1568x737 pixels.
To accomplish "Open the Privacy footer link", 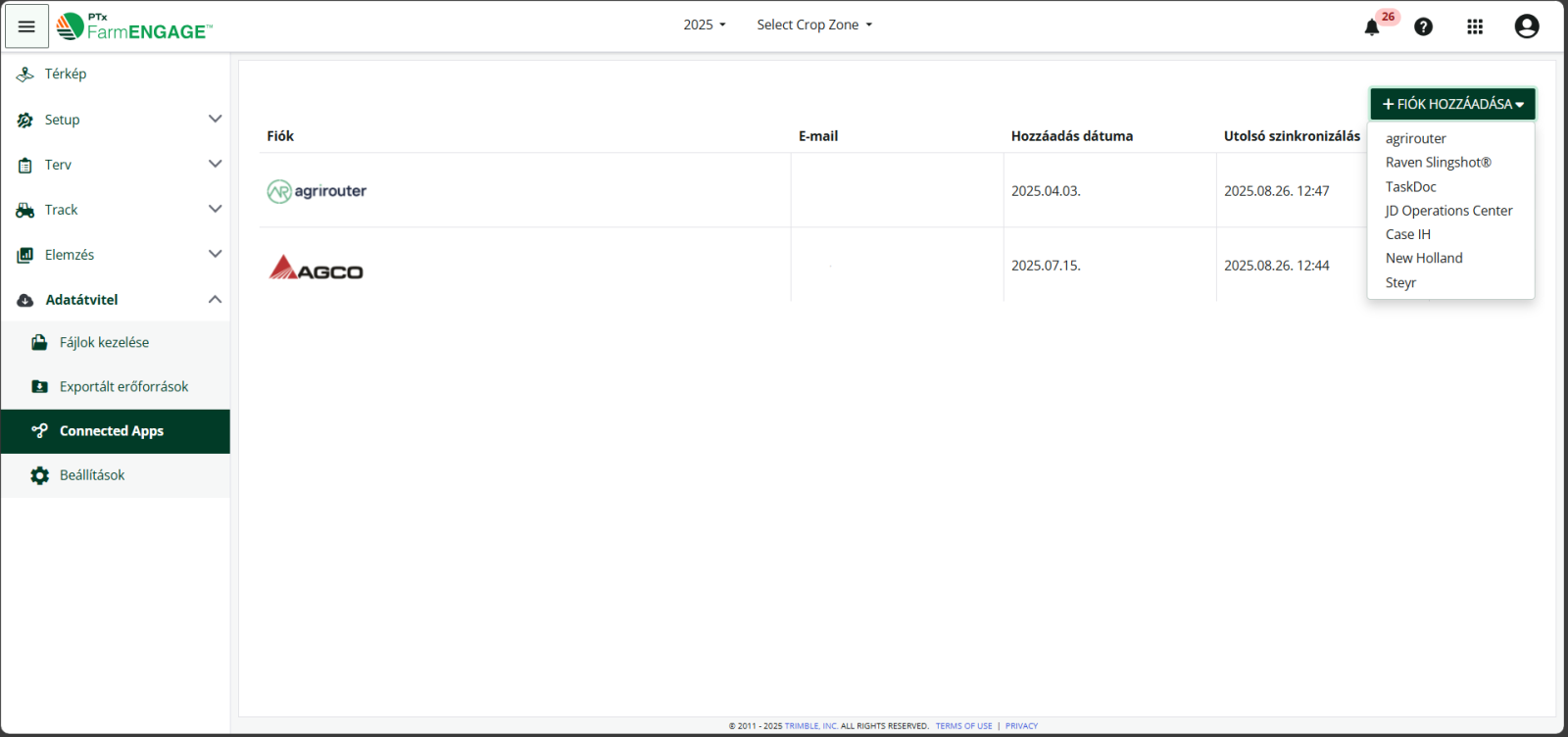I will click(x=1021, y=726).
